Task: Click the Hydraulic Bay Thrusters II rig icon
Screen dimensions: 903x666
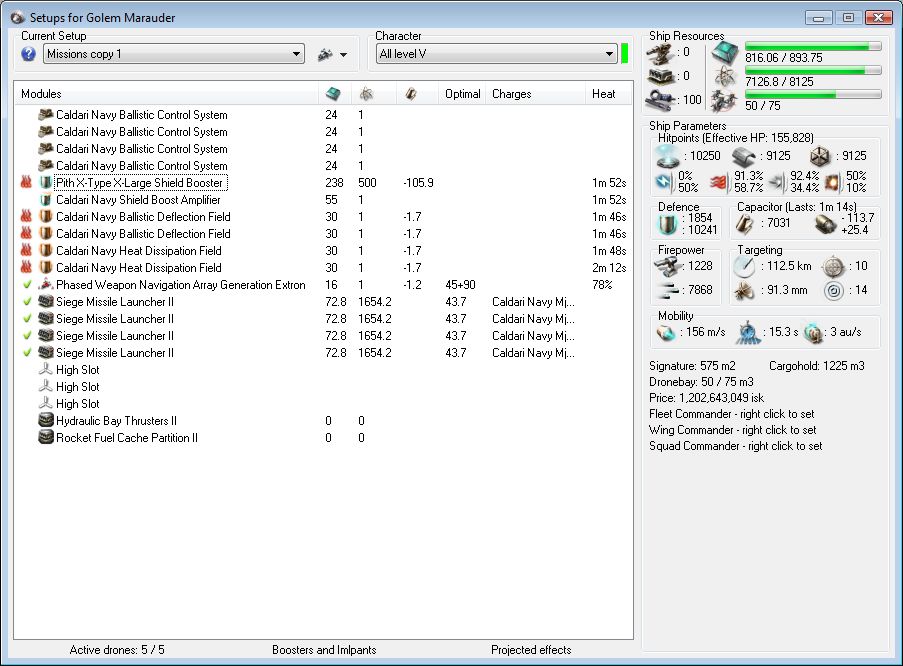Action: tap(45, 421)
